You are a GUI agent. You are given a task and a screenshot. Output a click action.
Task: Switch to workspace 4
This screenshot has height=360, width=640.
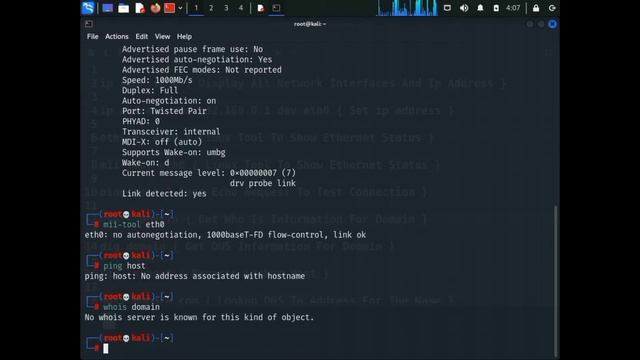tap(241, 8)
